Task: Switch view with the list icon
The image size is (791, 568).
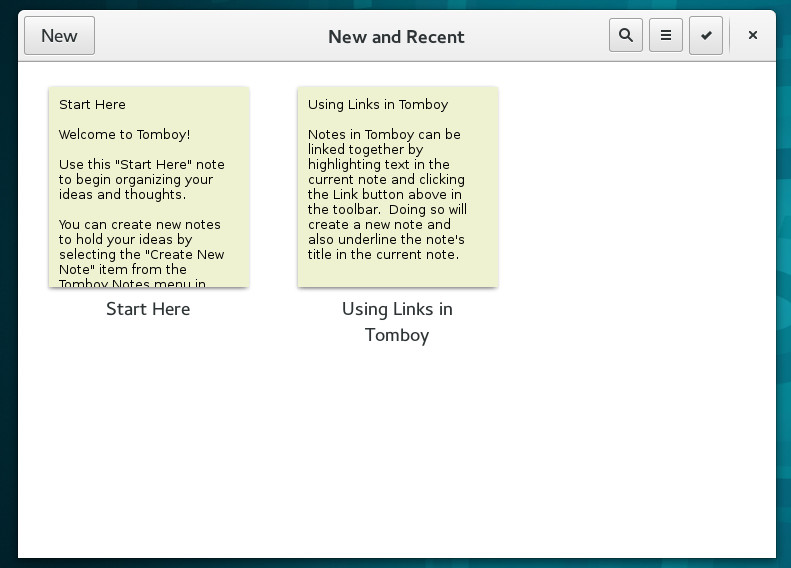Action: tap(666, 35)
